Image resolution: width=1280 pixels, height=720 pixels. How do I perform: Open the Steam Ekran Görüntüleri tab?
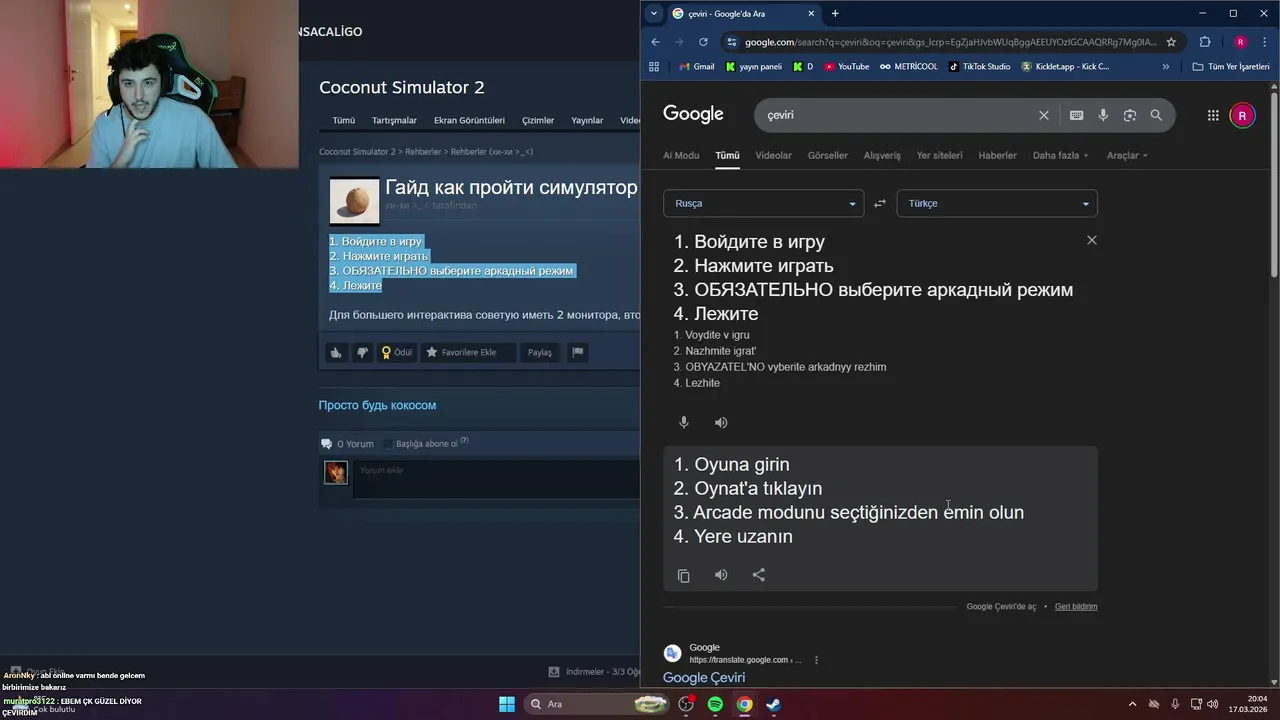tap(469, 120)
